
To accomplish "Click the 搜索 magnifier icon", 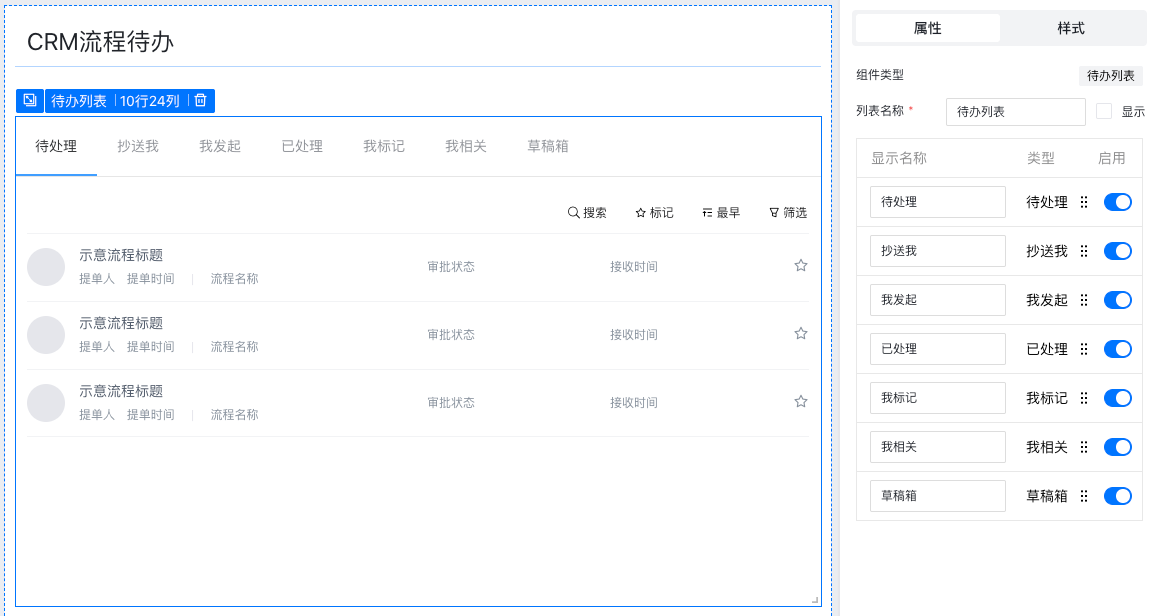I will point(574,213).
